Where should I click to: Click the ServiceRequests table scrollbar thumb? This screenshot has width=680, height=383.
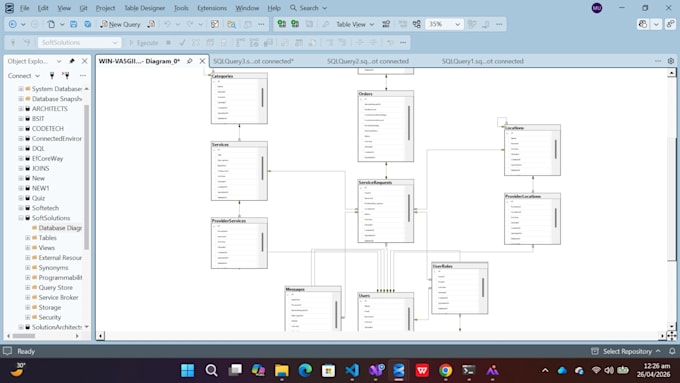point(409,208)
